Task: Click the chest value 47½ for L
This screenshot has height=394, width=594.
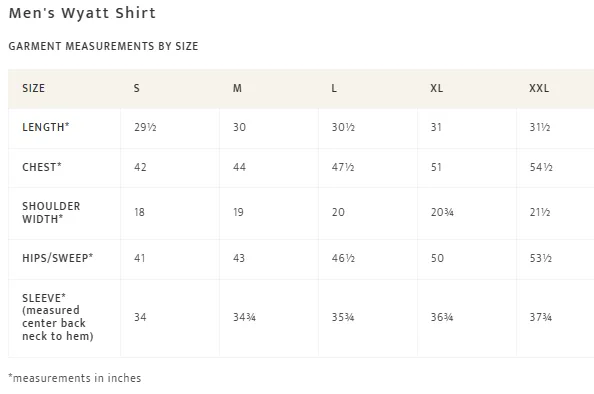Action: [343, 167]
